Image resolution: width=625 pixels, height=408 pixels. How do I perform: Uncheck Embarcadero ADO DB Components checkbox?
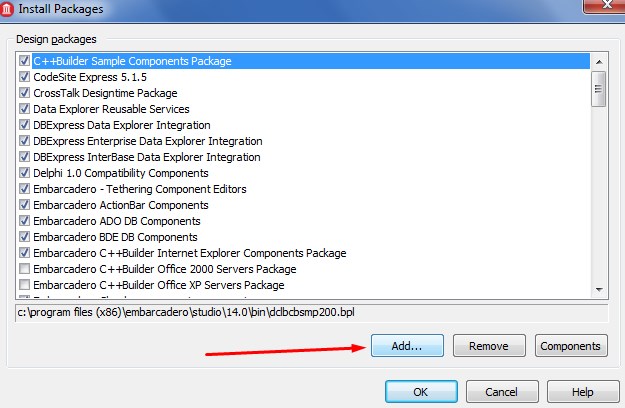pyautogui.click(x=24, y=220)
